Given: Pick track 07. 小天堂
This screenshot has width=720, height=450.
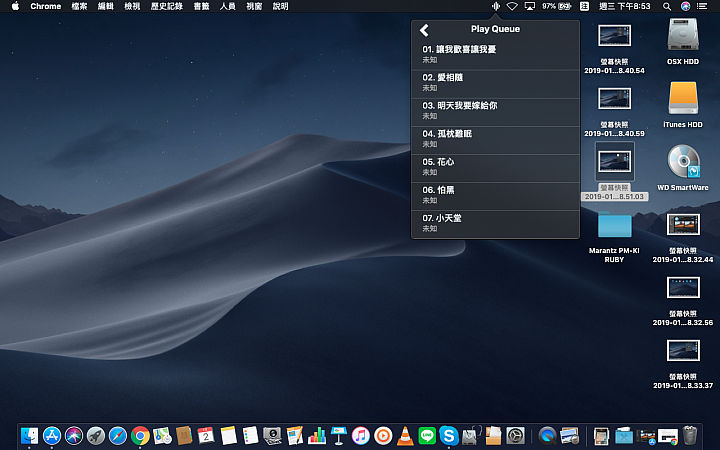Looking at the screenshot, I should click(x=495, y=224).
